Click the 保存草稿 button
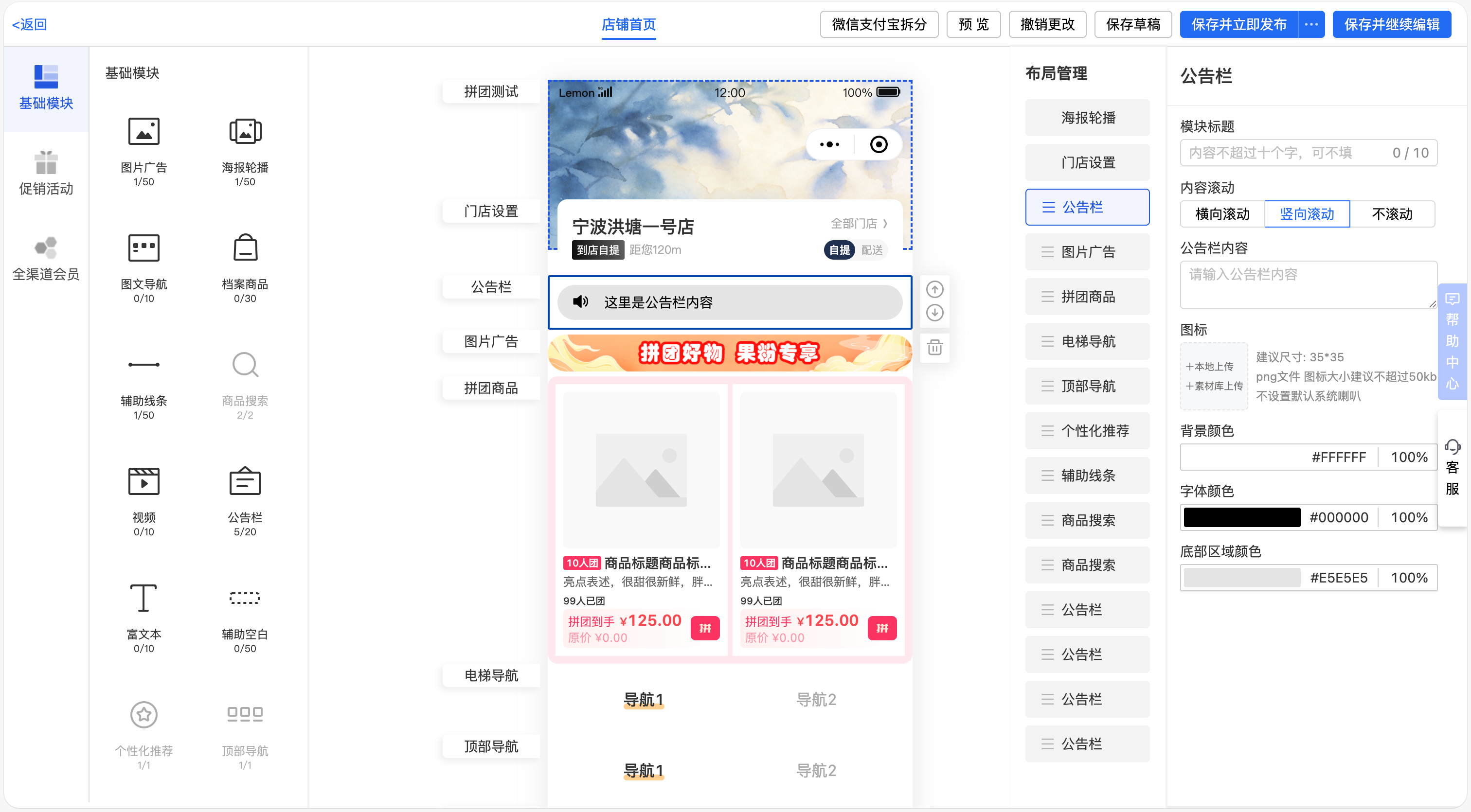 1132,24
